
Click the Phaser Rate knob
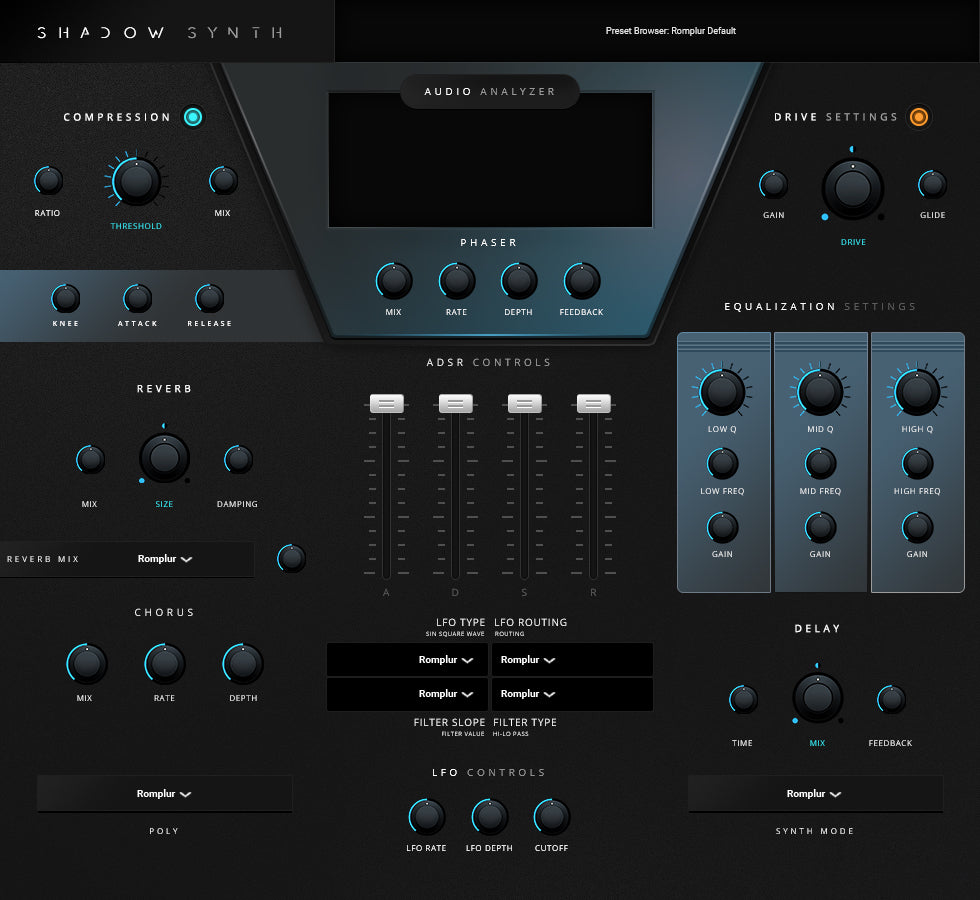click(457, 281)
